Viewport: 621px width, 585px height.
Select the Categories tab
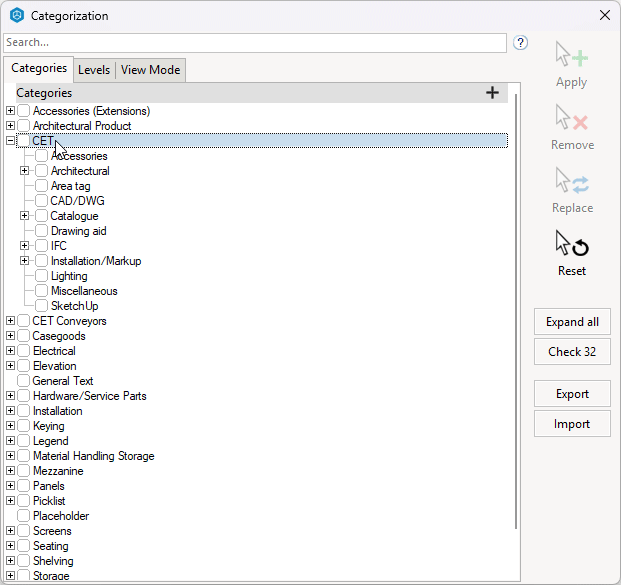pos(39,68)
